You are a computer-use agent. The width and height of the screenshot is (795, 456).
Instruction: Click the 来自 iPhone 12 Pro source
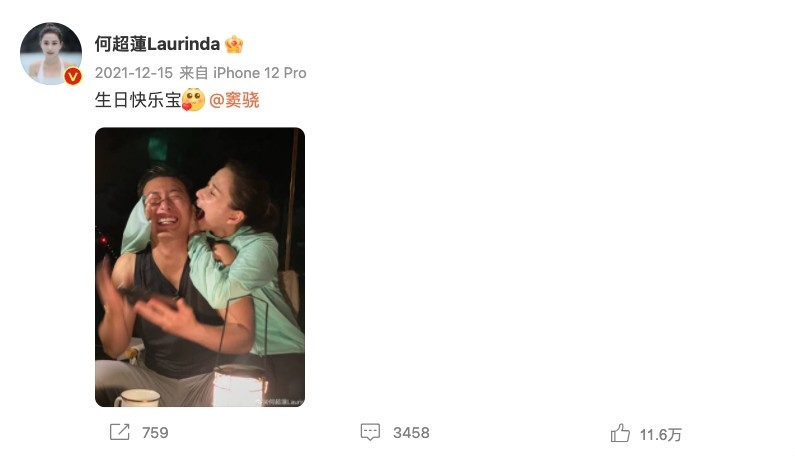(x=243, y=73)
